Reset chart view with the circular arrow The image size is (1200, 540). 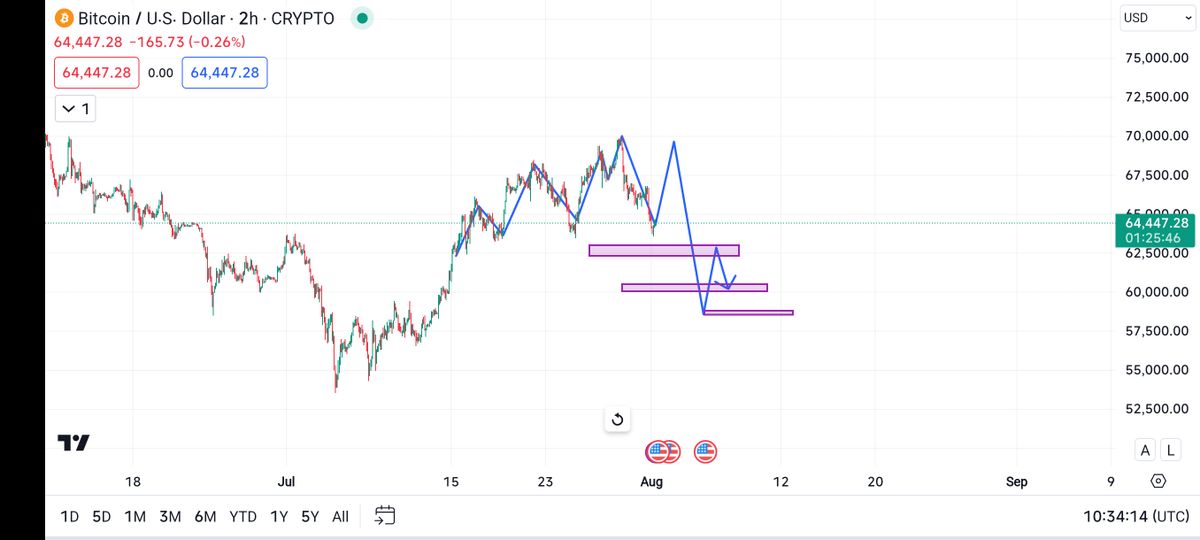[x=617, y=420]
